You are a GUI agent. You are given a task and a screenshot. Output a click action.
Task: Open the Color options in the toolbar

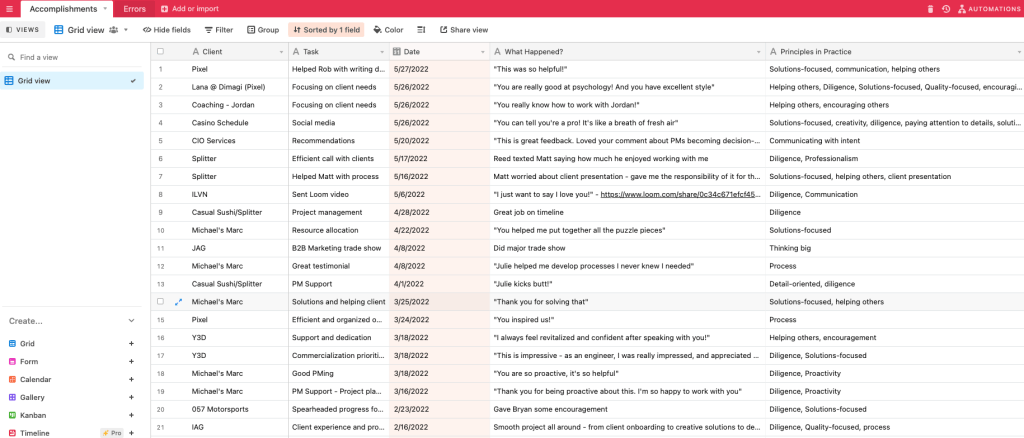click(387, 30)
